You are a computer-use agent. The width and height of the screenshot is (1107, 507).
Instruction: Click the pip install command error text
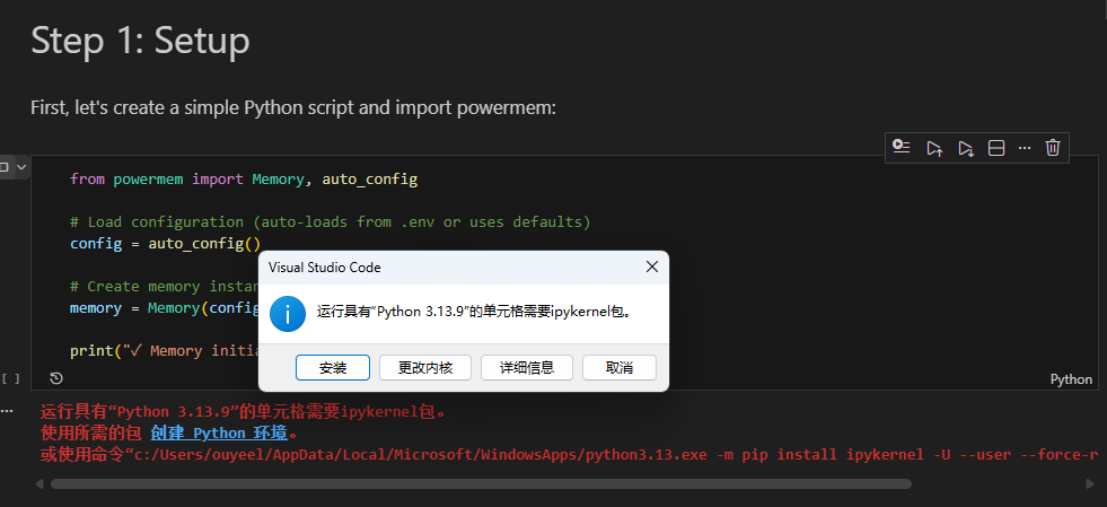click(569, 455)
